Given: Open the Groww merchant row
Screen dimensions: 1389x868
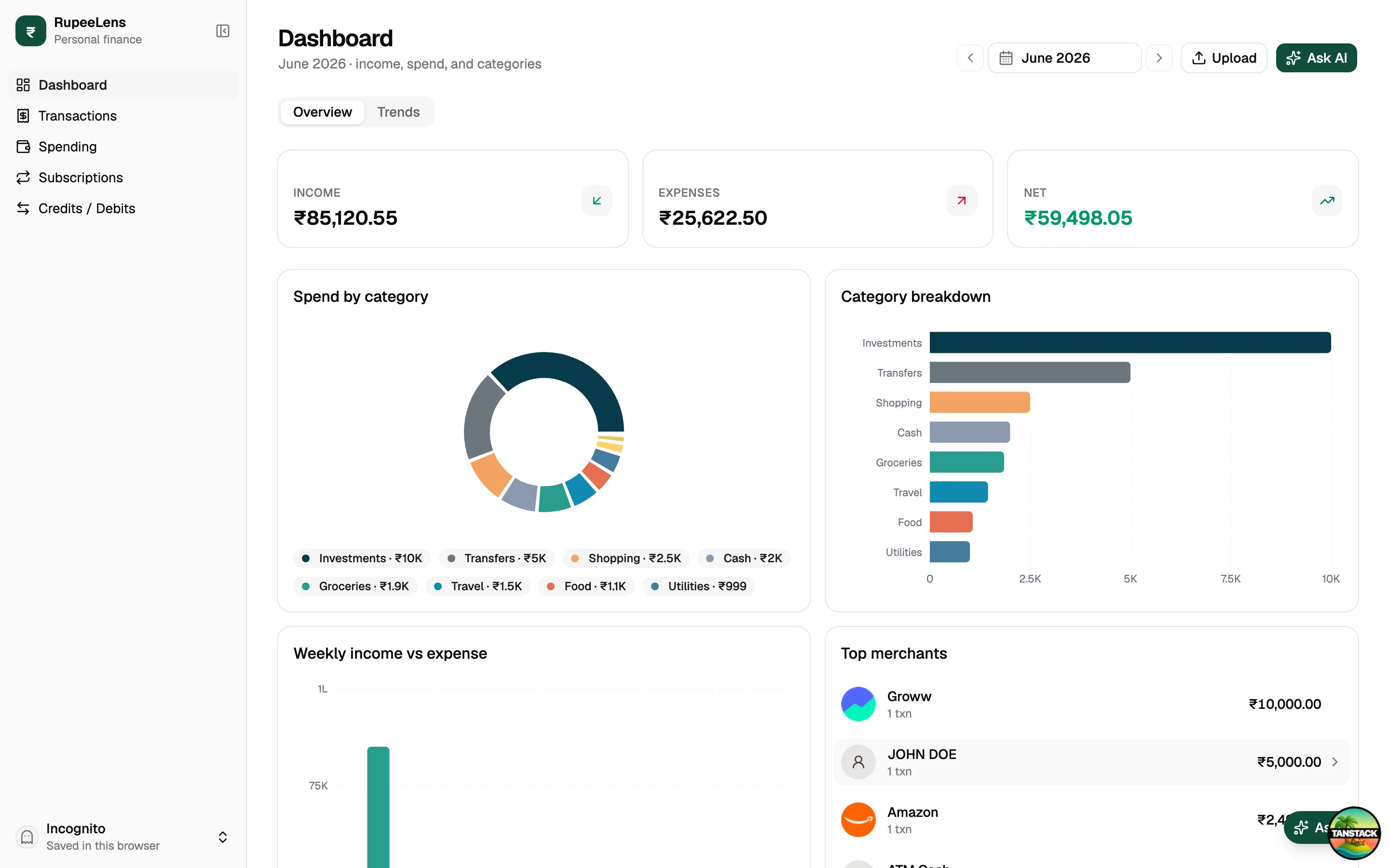Looking at the screenshot, I should click(x=1091, y=704).
